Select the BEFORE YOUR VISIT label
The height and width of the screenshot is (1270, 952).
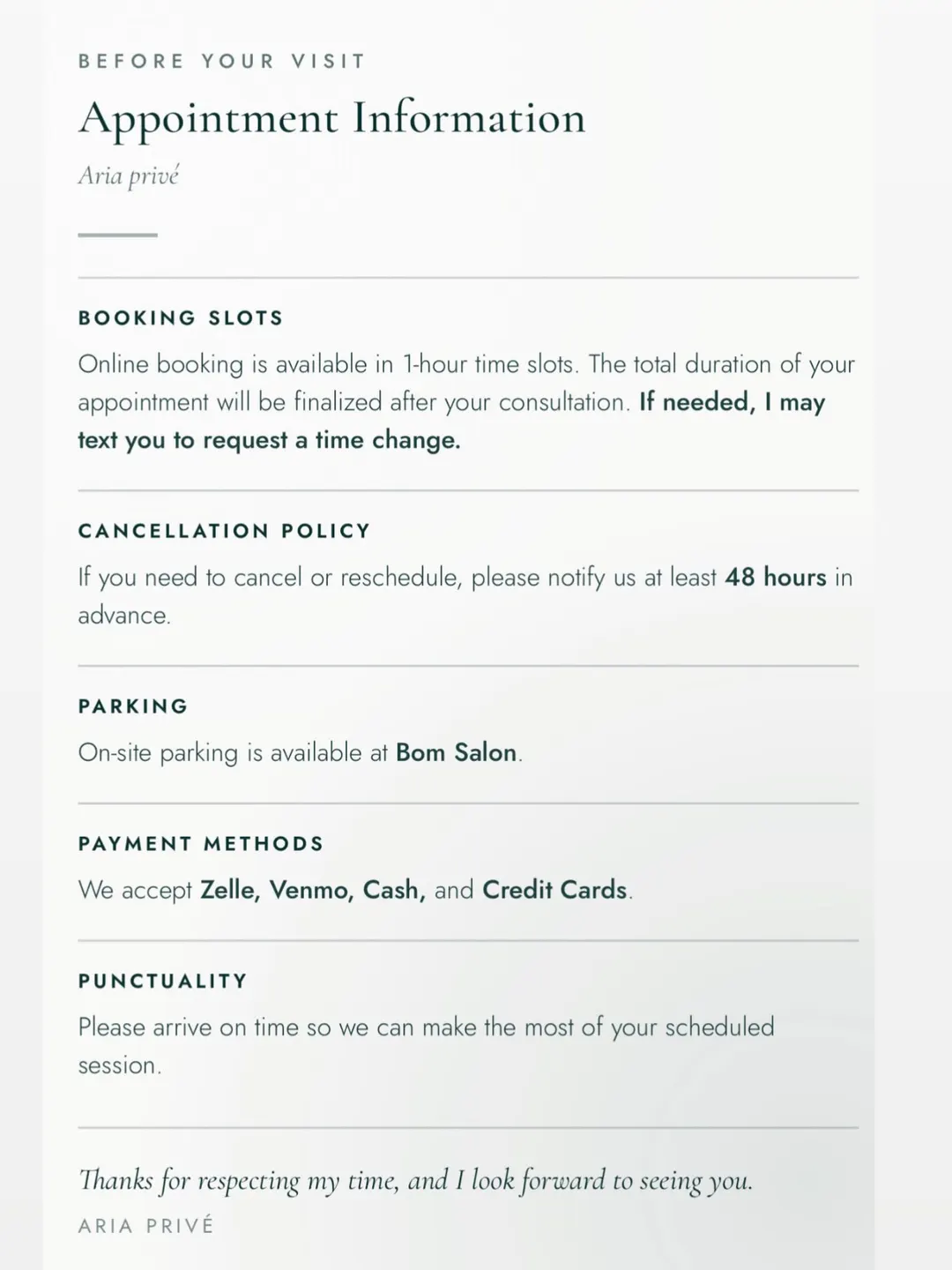221,61
